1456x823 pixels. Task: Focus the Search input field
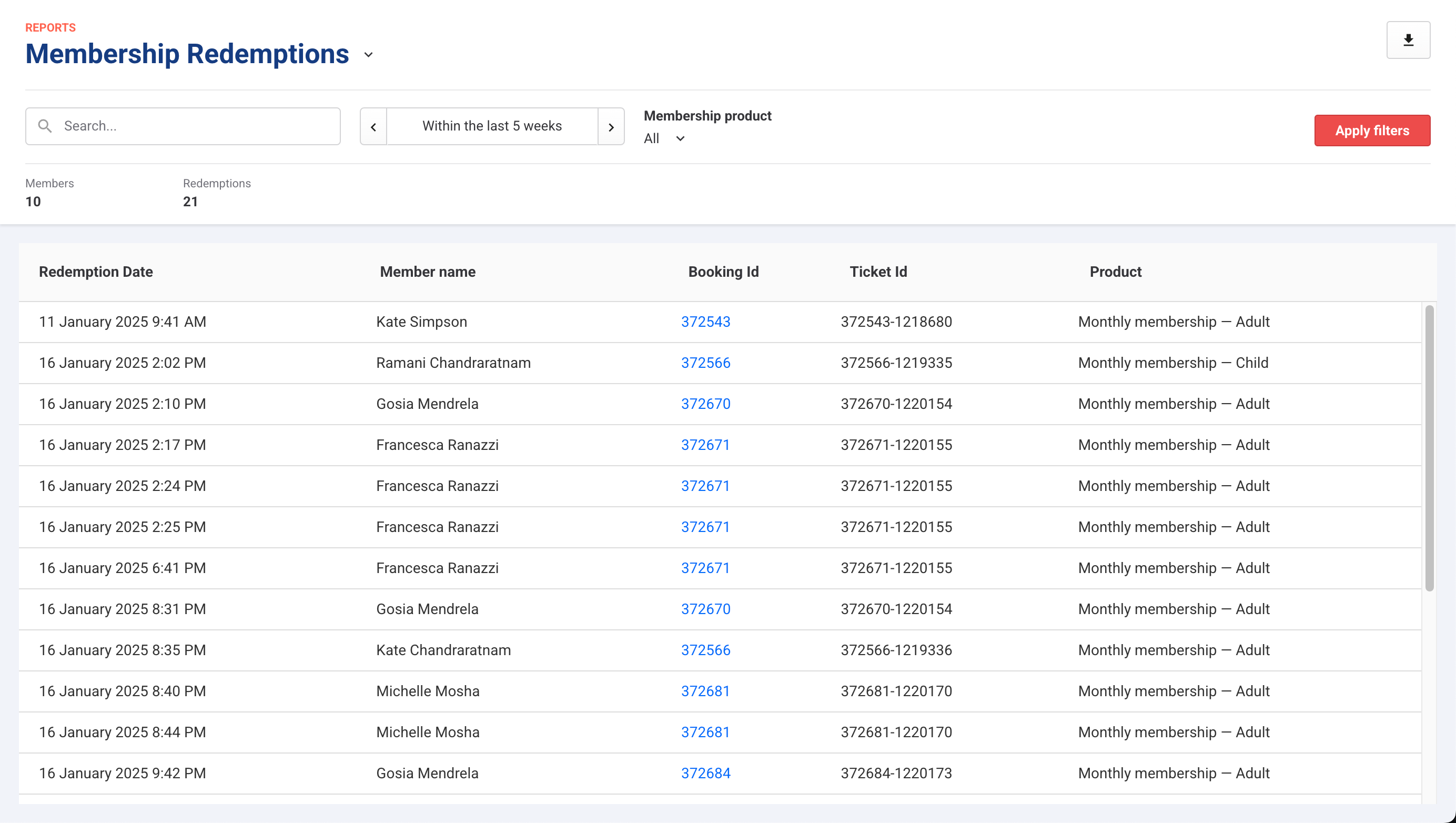pyautogui.click(x=183, y=126)
